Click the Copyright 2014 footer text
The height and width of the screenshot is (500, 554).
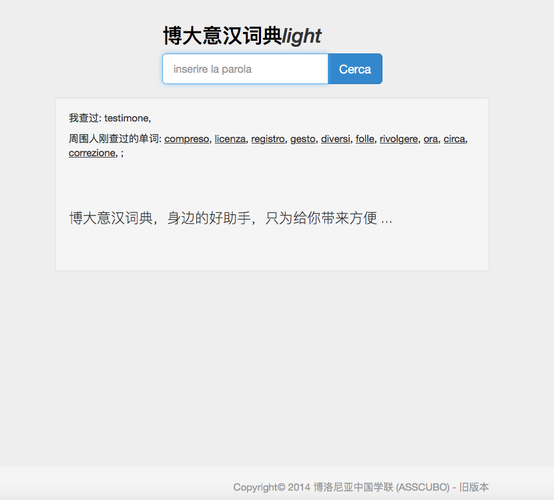click(x=272, y=487)
